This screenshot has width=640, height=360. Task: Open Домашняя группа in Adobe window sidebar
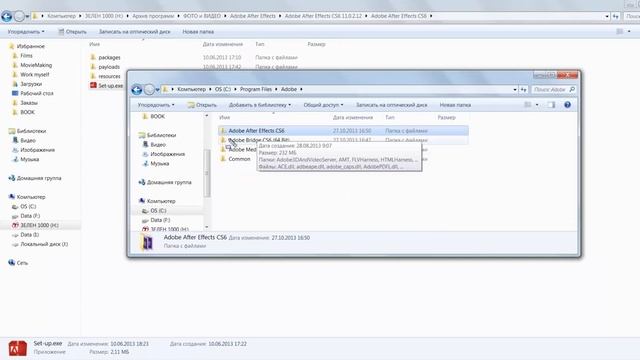[x=169, y=182]
